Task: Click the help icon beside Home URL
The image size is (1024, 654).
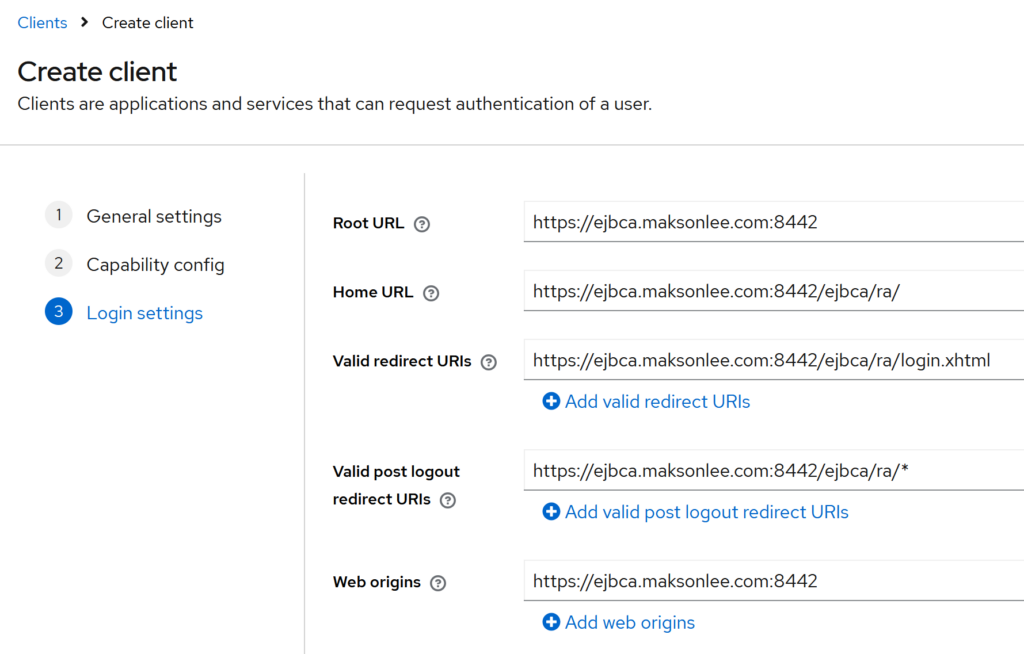Action: 431,293
